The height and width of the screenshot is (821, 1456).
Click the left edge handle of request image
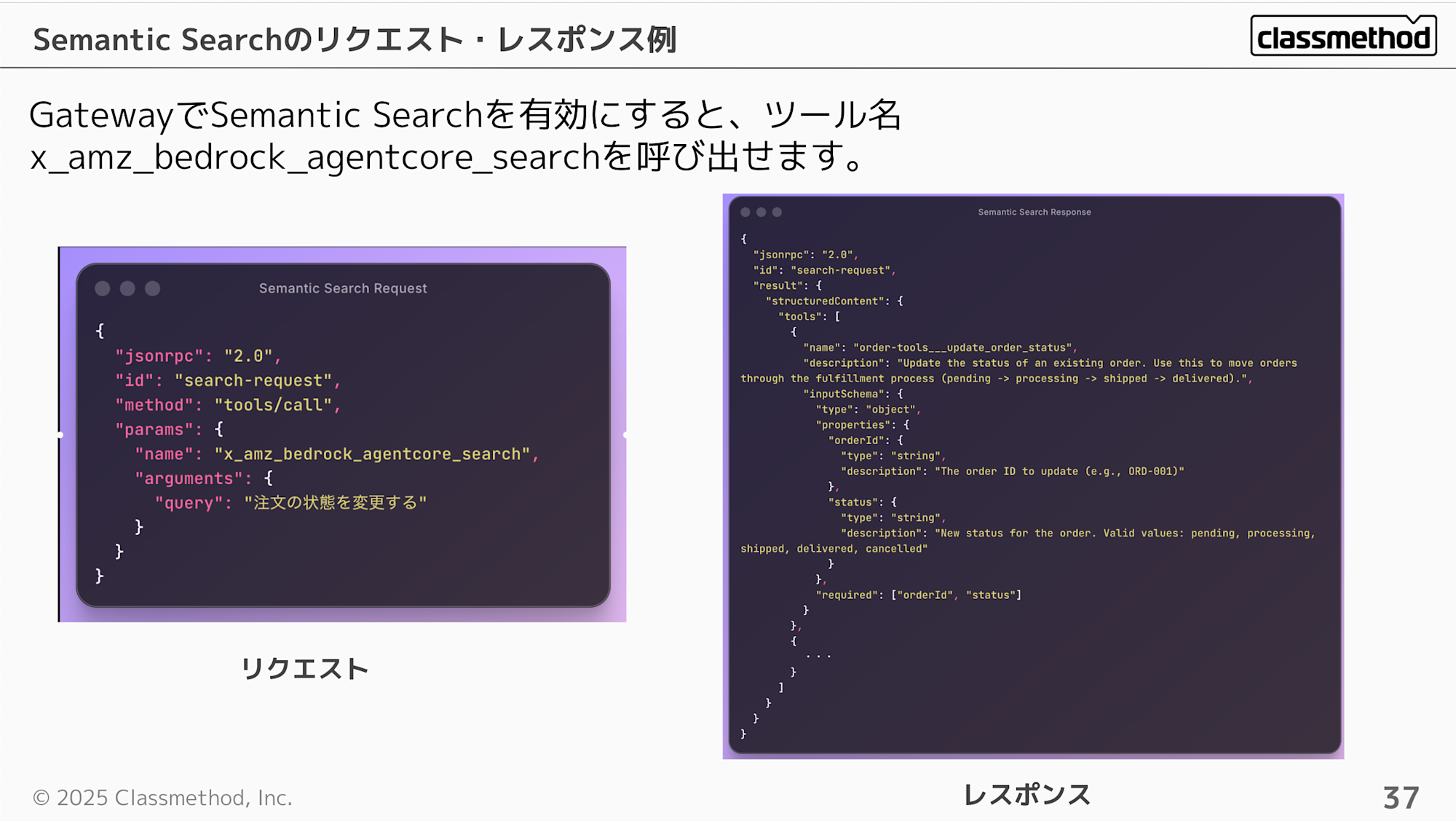pos(60,435)
